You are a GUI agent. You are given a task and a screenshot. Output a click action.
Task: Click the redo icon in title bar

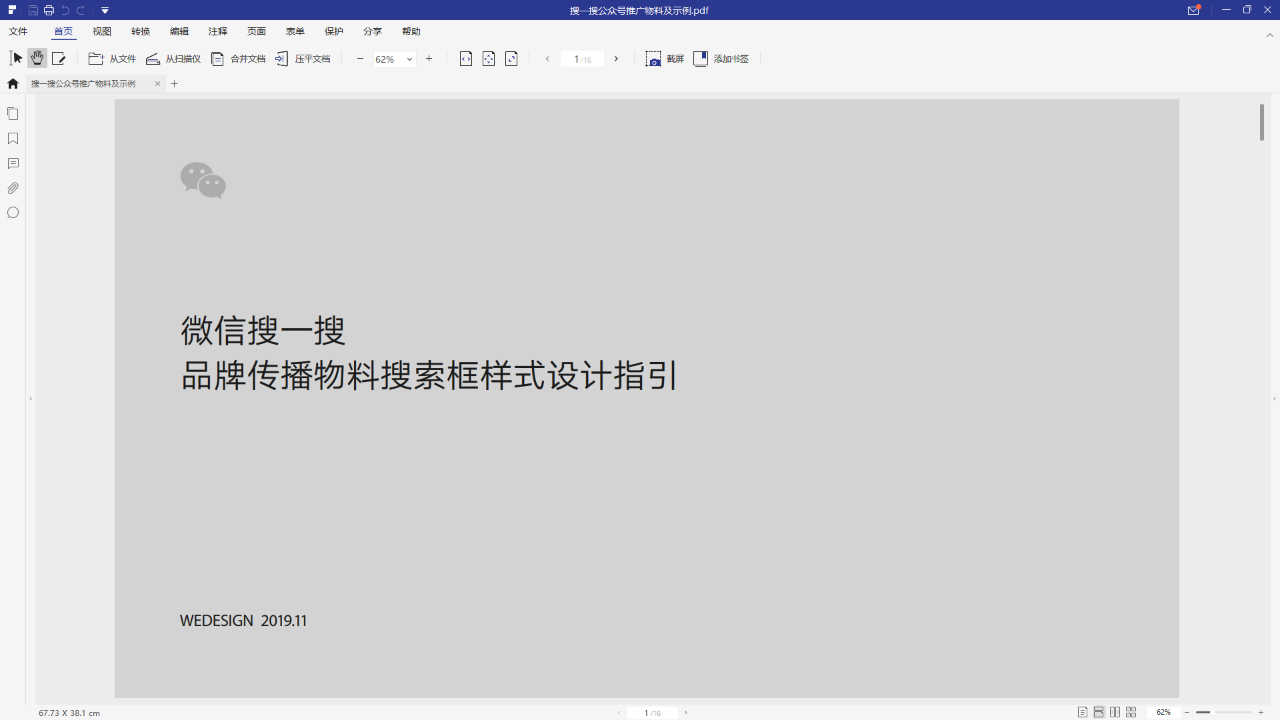coord(81,10)
